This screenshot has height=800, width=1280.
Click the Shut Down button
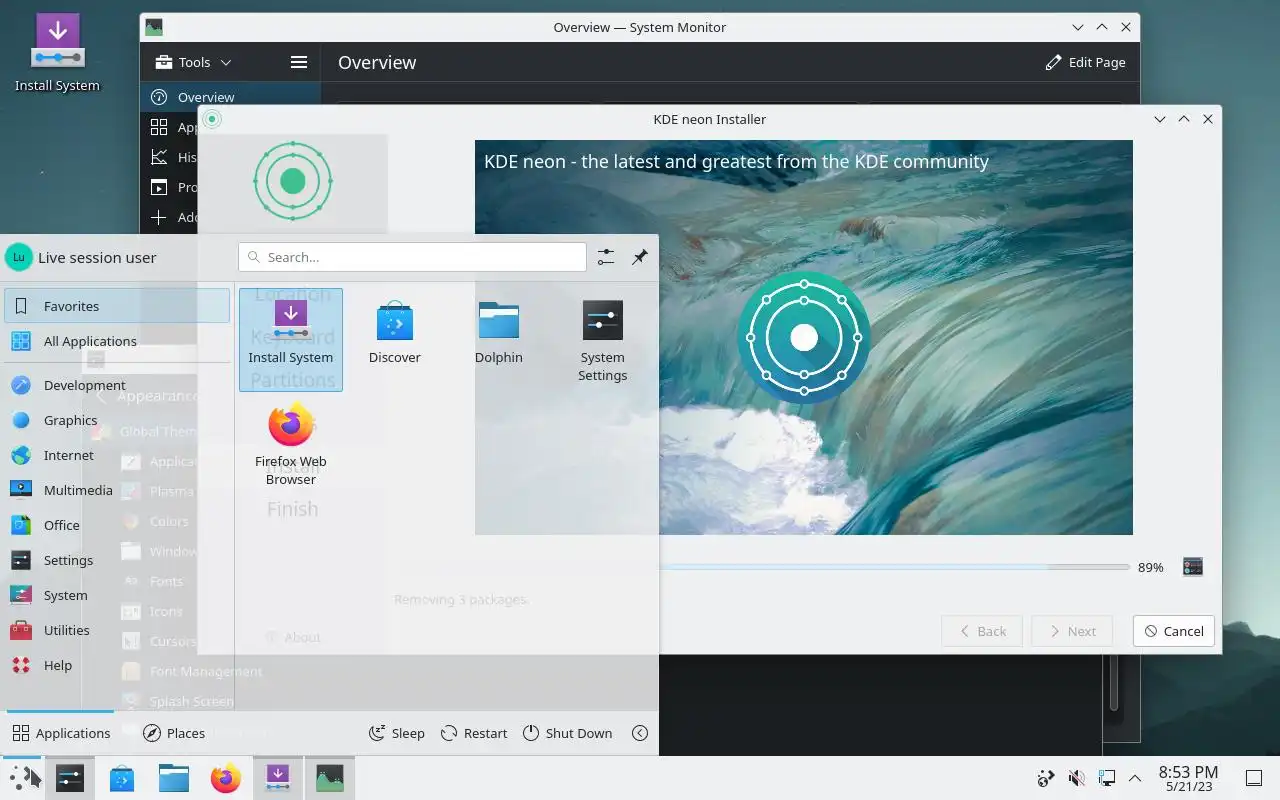tap(567, 733)
